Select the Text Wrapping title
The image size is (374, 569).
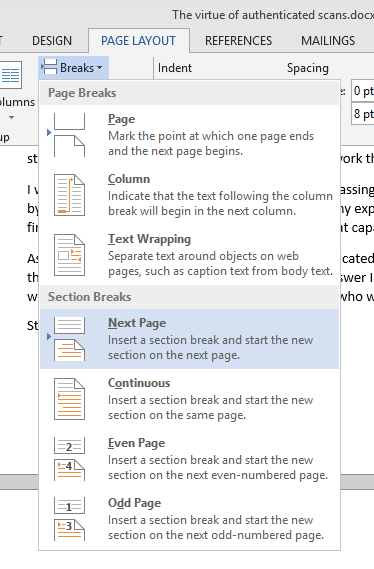click(x=149, y=239)
